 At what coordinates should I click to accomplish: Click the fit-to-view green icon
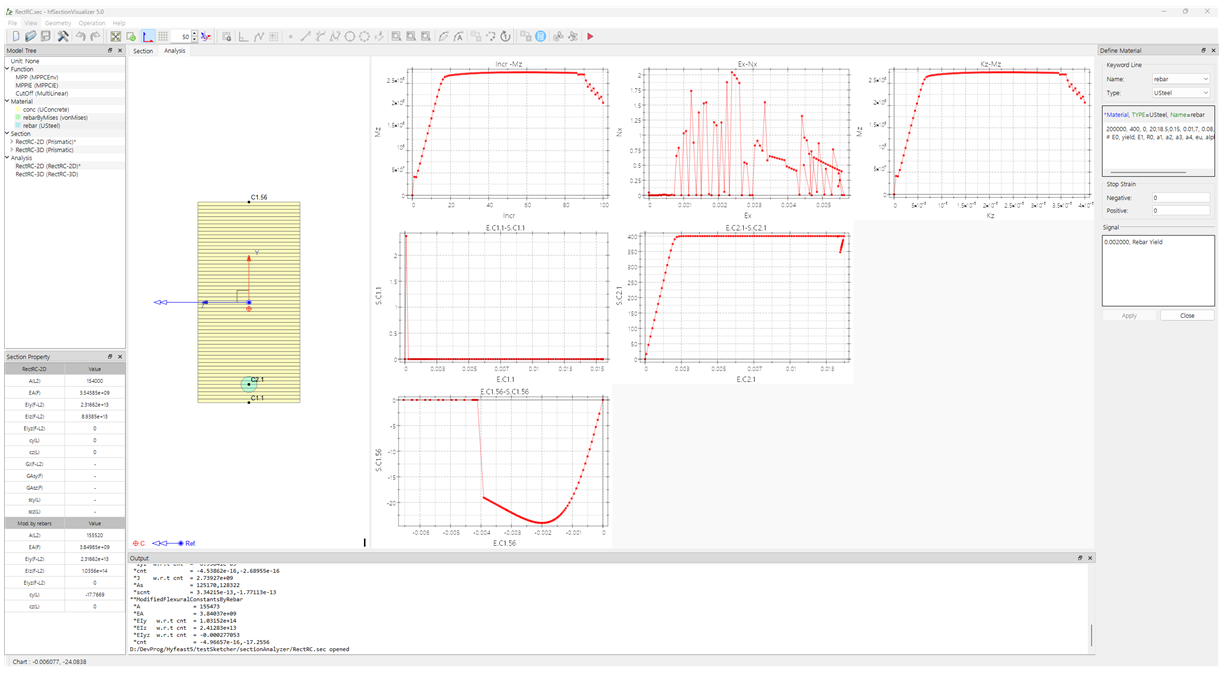(x=116, y=36)
